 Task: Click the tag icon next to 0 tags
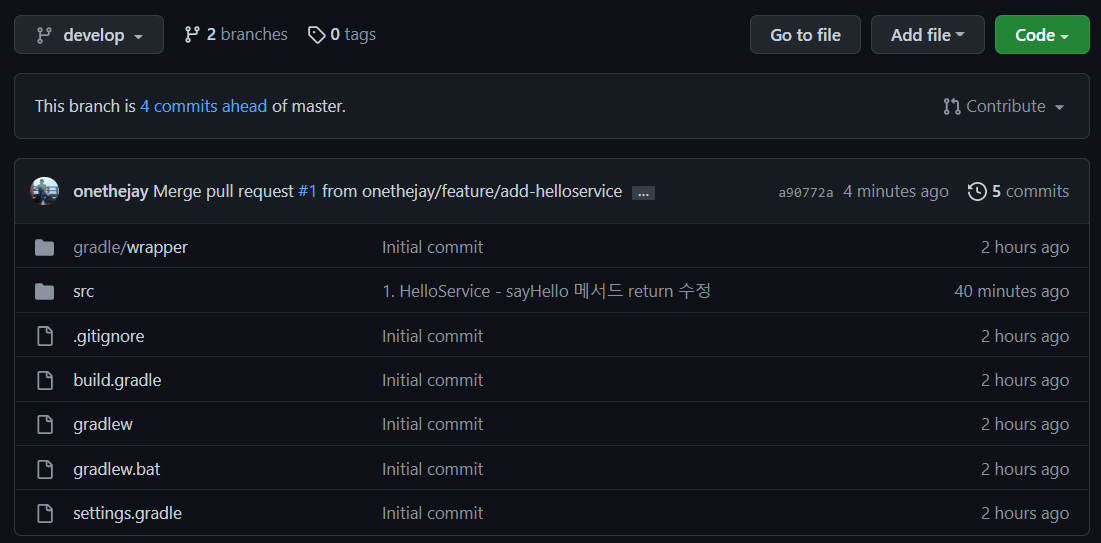click(317, 34)
